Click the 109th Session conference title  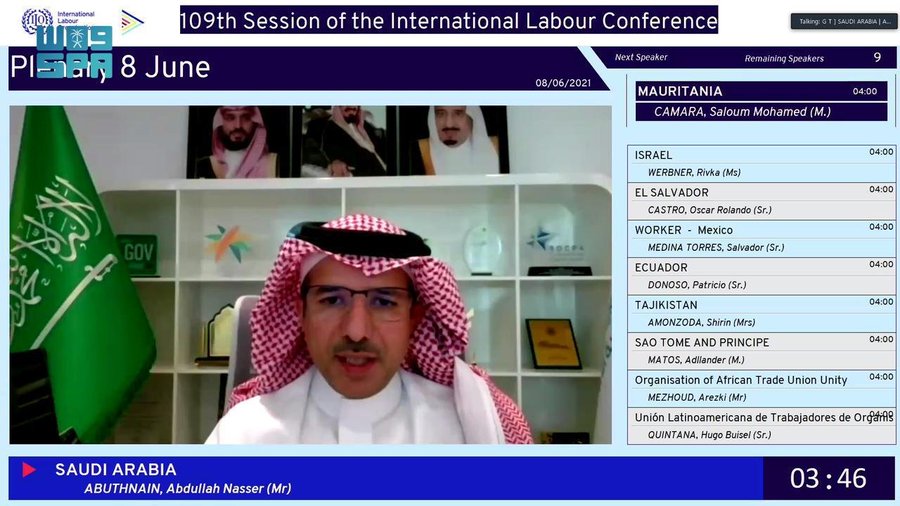click(449, 20)
